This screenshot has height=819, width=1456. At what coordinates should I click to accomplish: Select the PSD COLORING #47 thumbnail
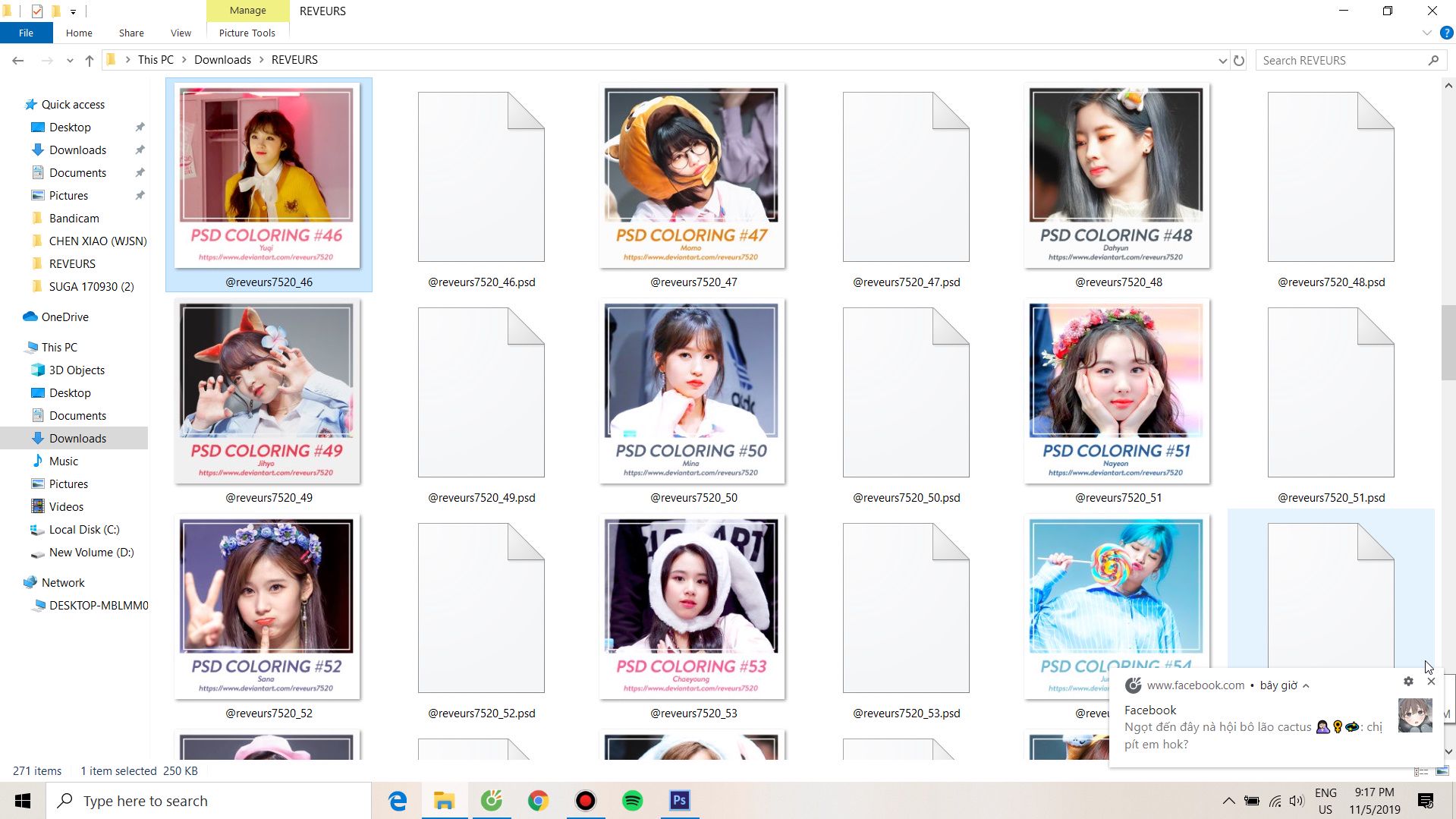point(691,175)
